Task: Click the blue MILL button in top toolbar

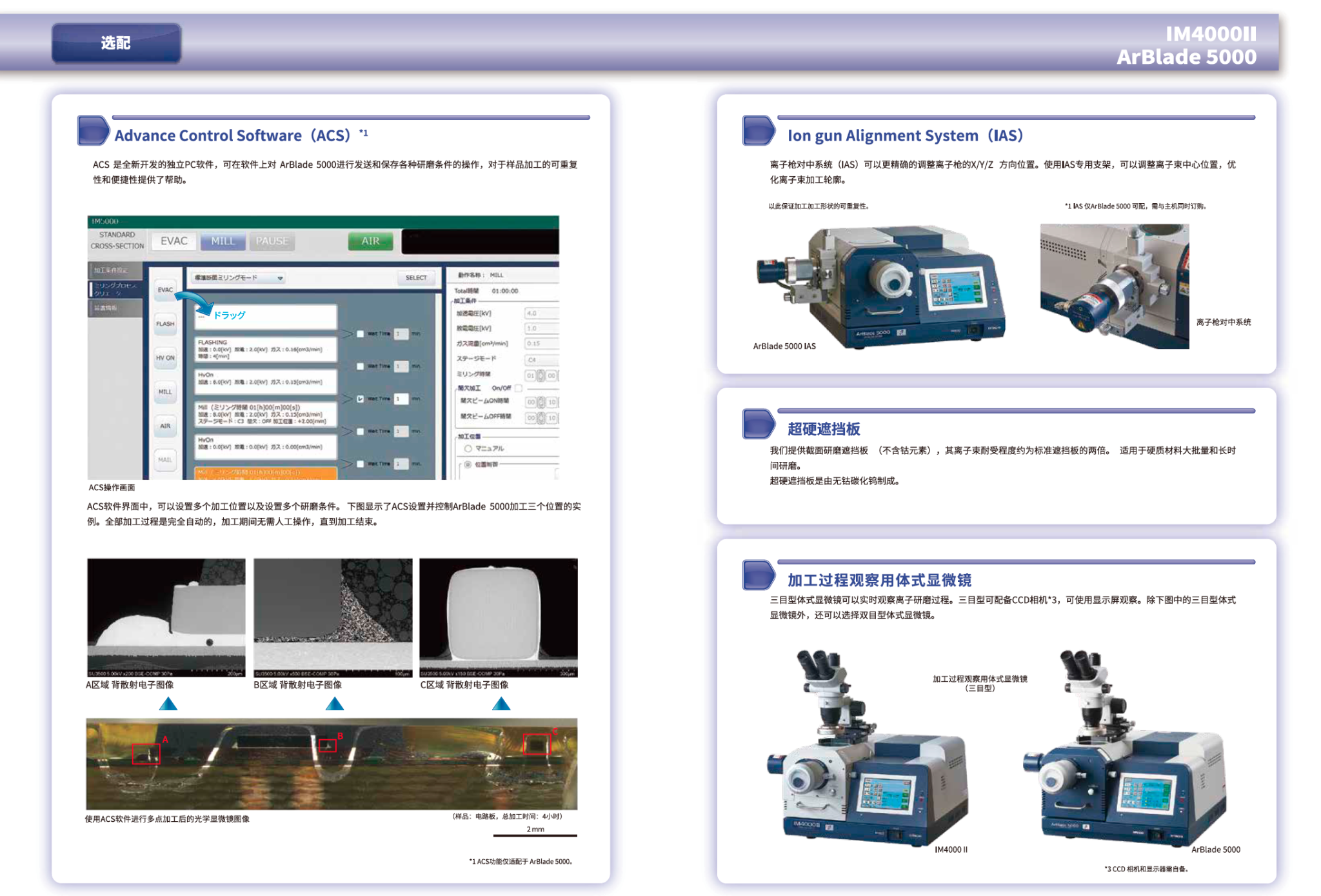Action: 223,241
